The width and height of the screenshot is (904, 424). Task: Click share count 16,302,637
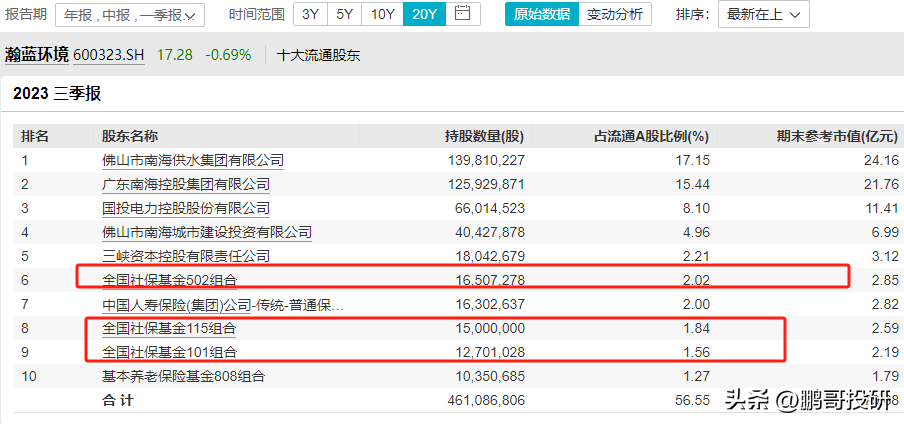pyautogui.click(x=489, y=305)
